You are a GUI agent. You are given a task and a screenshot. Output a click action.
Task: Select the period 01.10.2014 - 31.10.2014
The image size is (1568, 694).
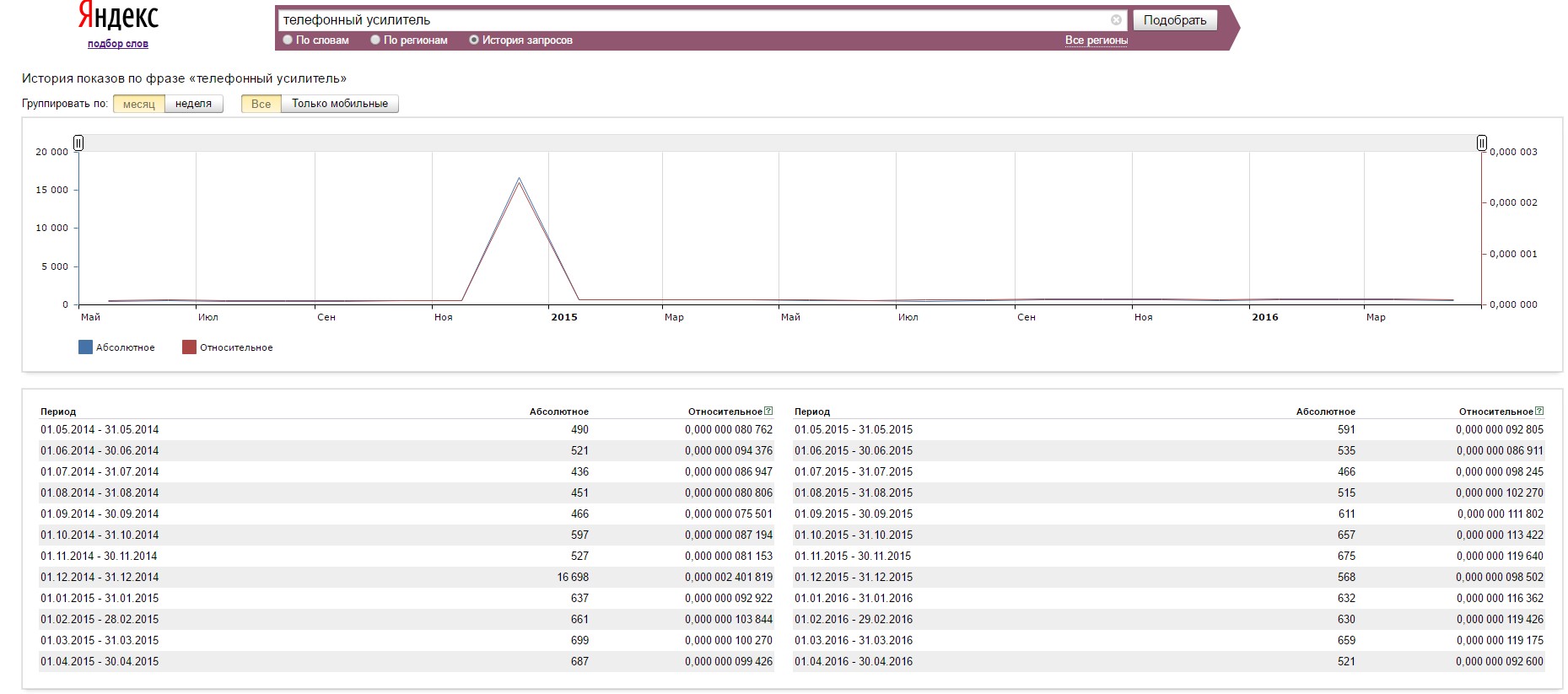pos(100,535)
